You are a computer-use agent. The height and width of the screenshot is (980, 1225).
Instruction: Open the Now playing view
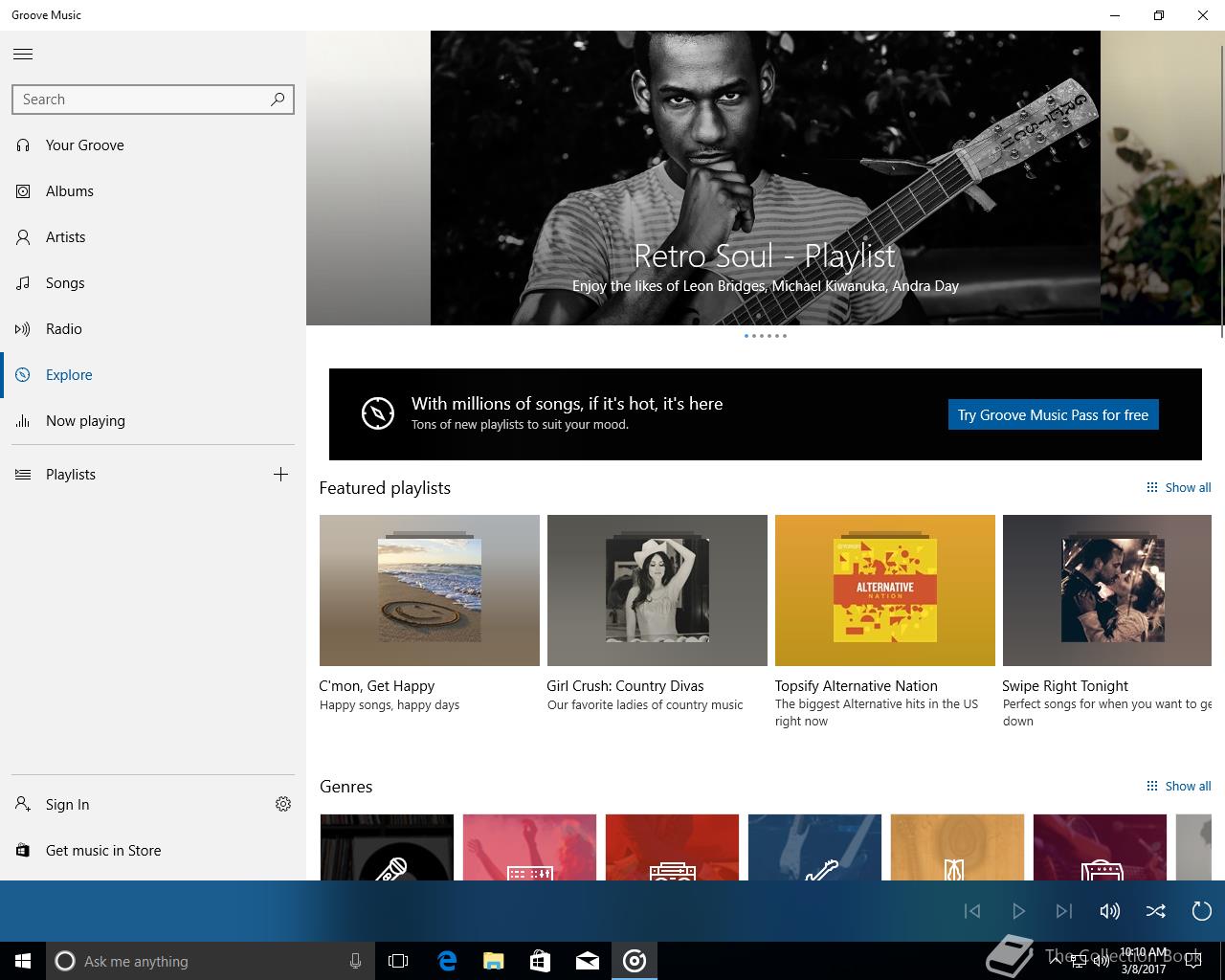coord(153,421)
